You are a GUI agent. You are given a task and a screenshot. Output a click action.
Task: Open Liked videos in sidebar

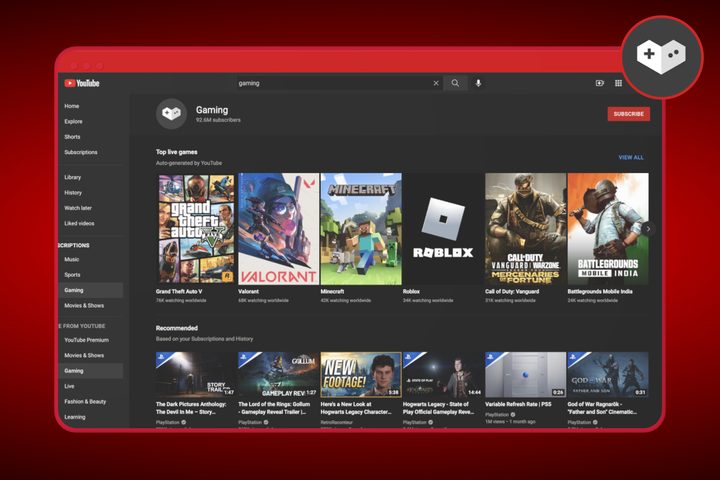coord(79,224)
